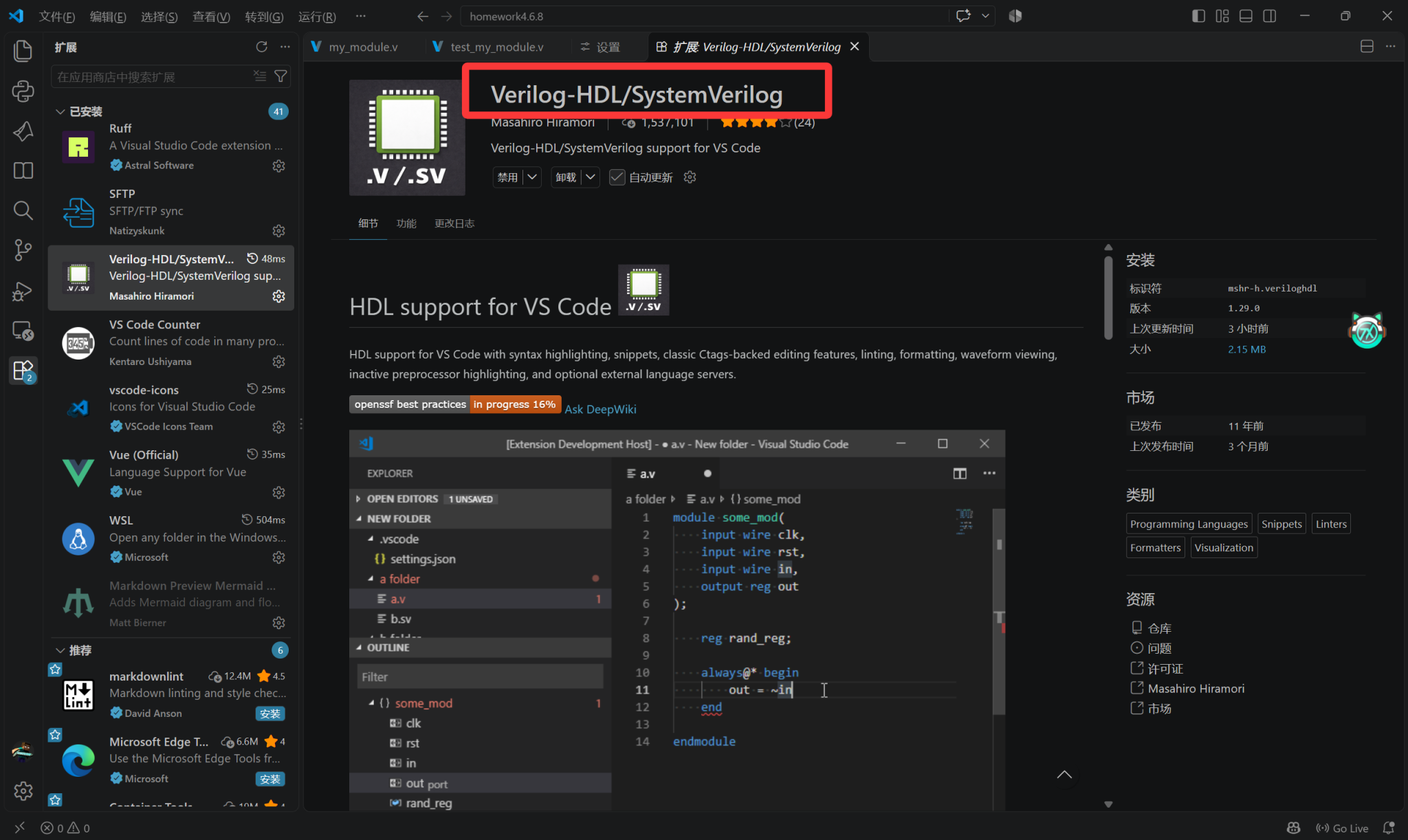Open the Explorer view in activity bar
The width and height of the screenshot is (1408, 840).
pos(23,50)
